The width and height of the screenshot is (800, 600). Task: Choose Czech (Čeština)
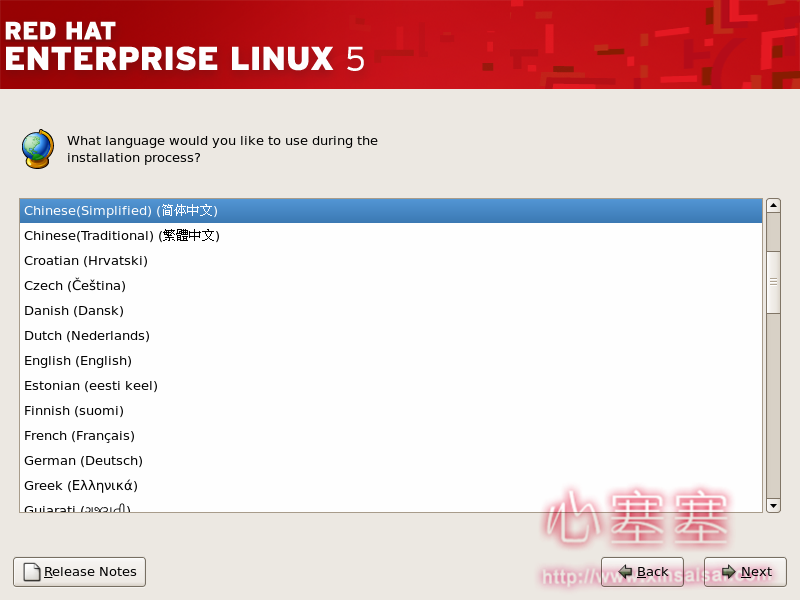(391, 286)
